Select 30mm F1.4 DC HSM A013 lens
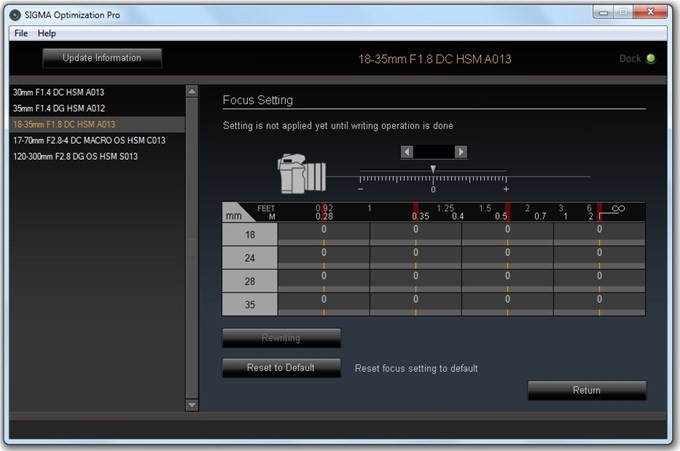680x451 pixels. point(59,92)
